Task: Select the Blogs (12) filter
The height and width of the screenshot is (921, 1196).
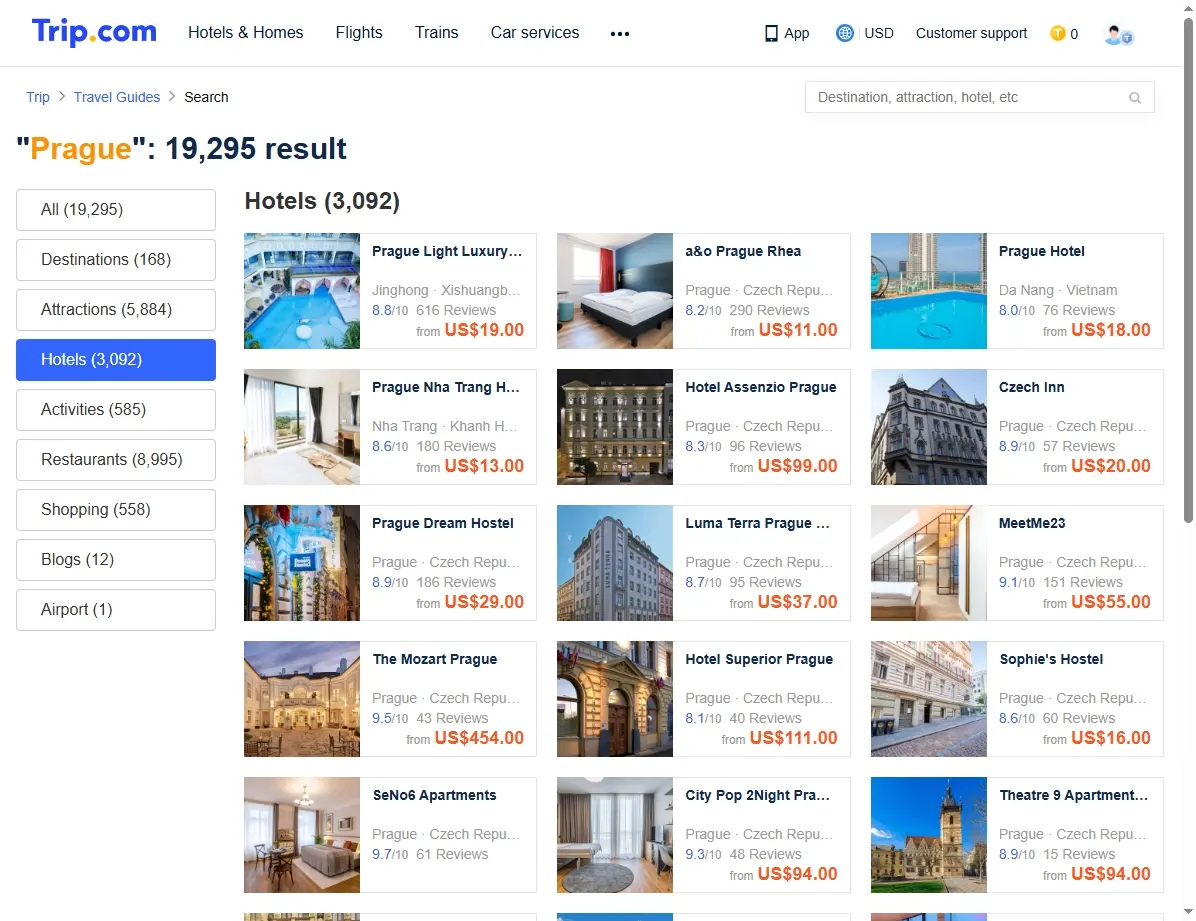Action: [116, 560]
